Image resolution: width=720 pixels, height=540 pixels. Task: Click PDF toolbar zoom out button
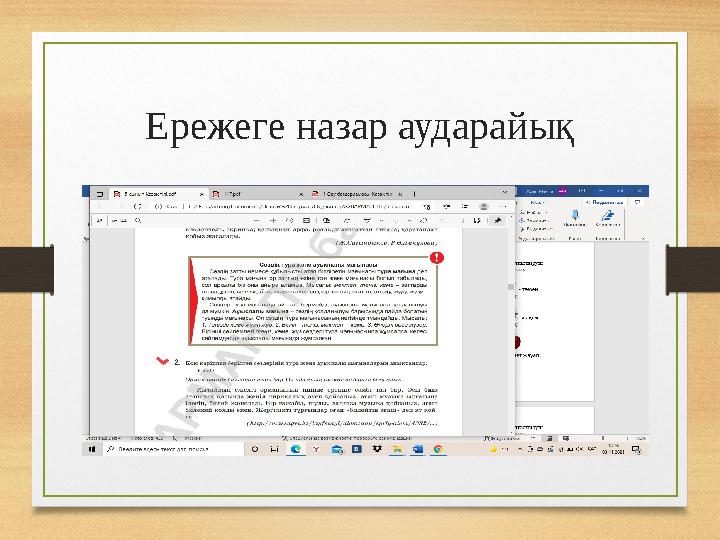[x=256, y=221]
